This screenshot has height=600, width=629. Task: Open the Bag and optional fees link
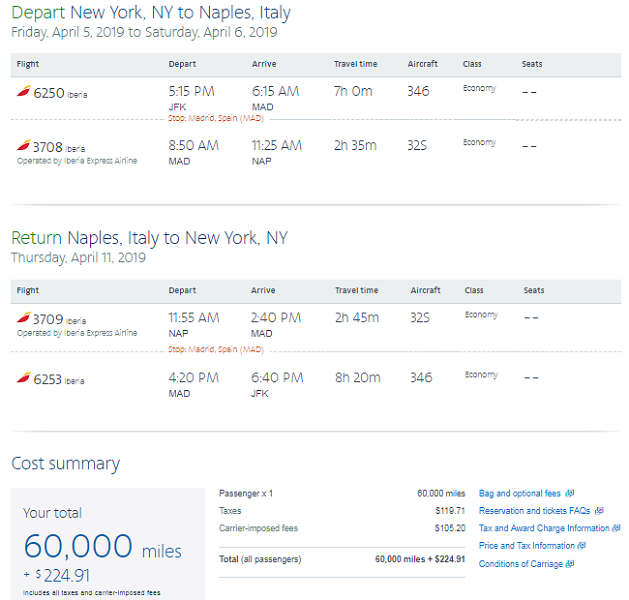click(x=520, y=493)
